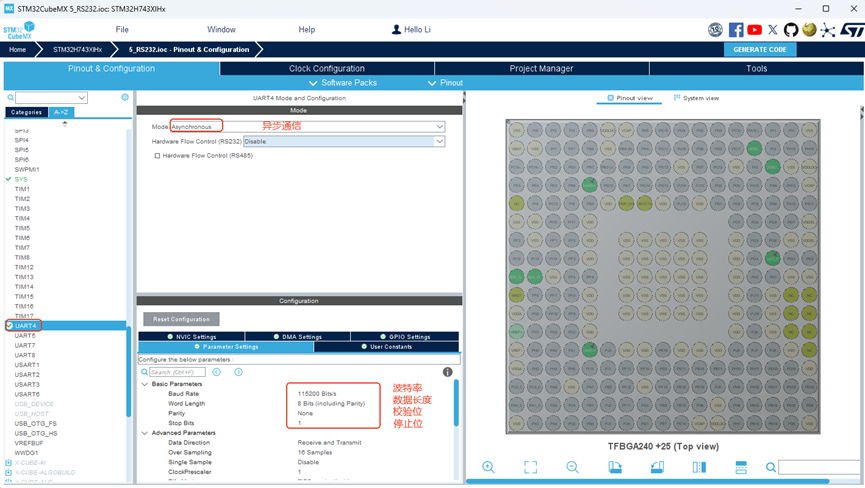Click the Reset Configuration button
Screen dimensions: 865x488
[x=181, y=319]
